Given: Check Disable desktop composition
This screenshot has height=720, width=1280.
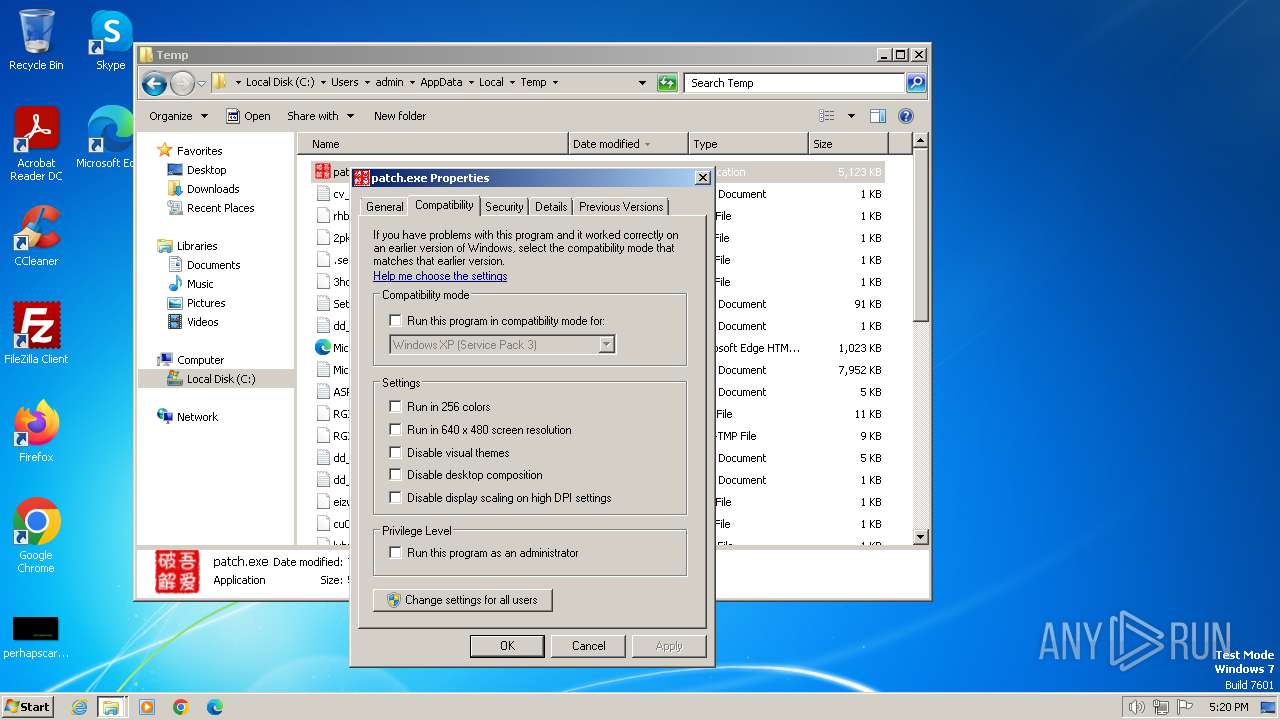Looking at the screenshot, I should (x=395, y=475).
